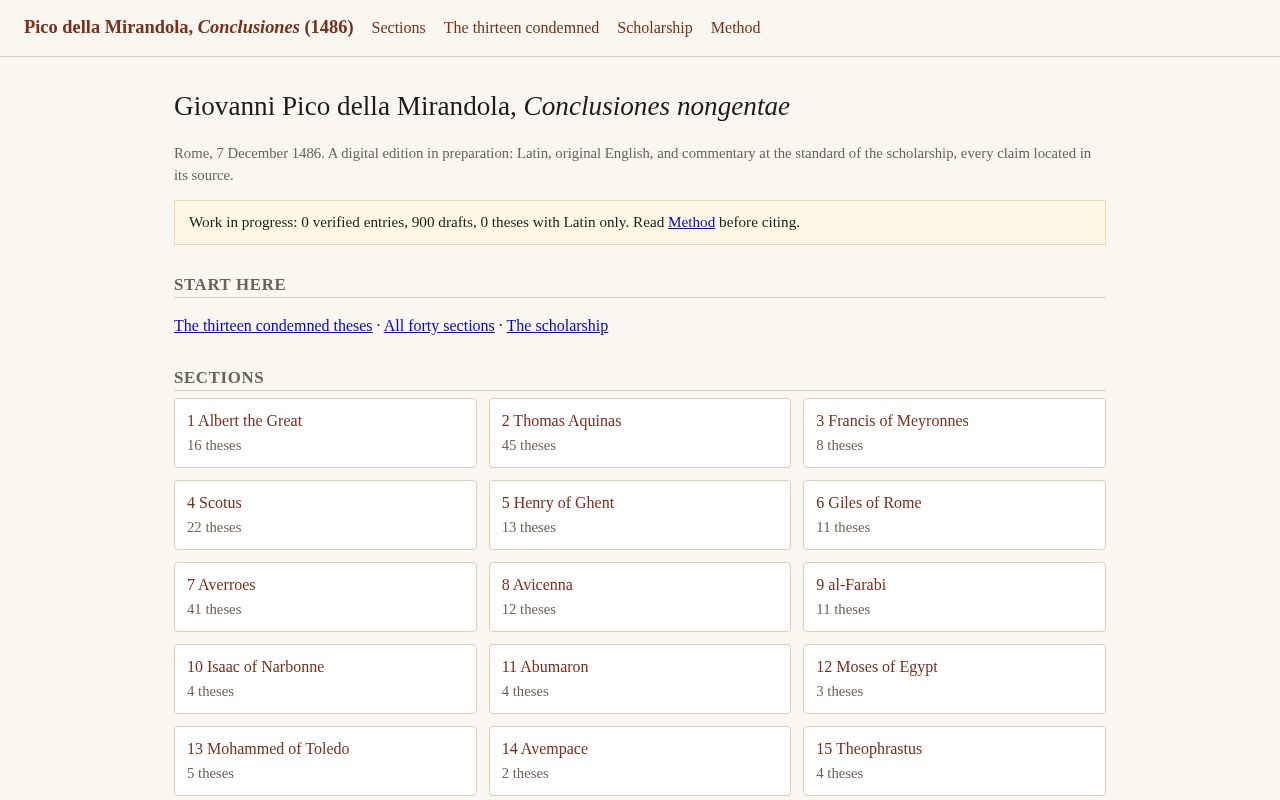
Task: Click the '45 theses' count under Thomas Aquinas
Action: (529, 445)
